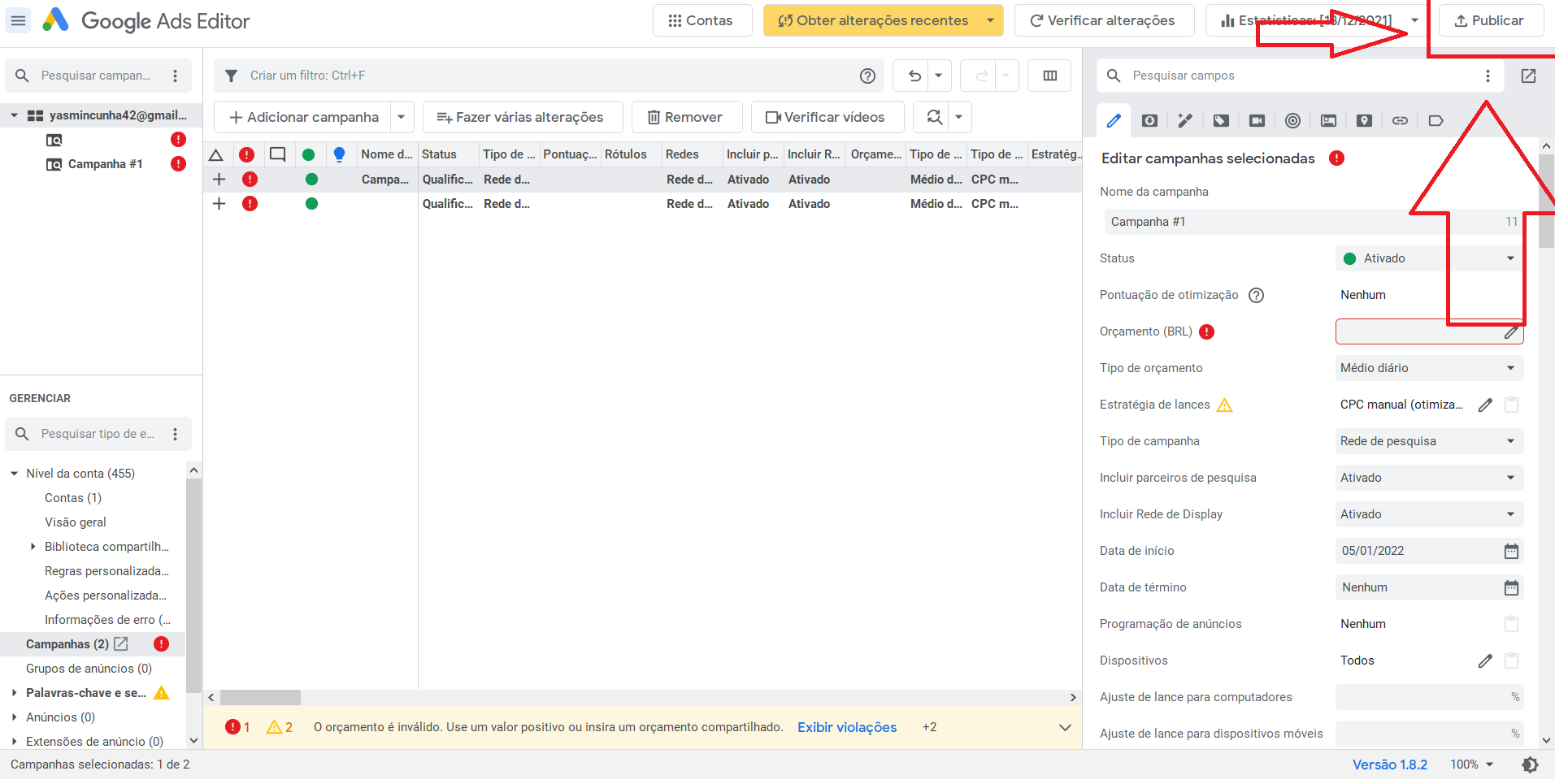Edit Estratégia de lances pencil icon
This screenshot has height=784, width=1555.
pos(1484,405)
